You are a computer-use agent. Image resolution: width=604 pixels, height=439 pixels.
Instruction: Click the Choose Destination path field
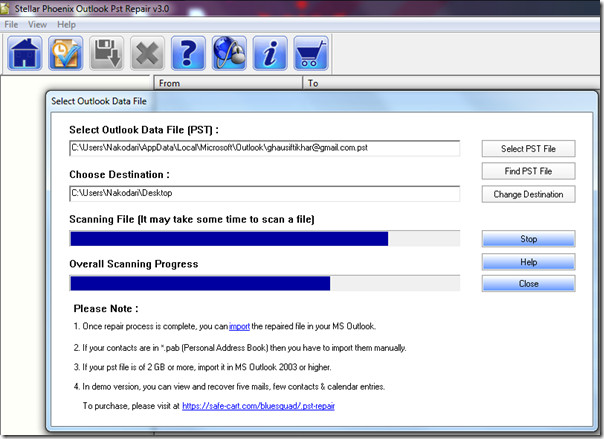tap(265, 193)
